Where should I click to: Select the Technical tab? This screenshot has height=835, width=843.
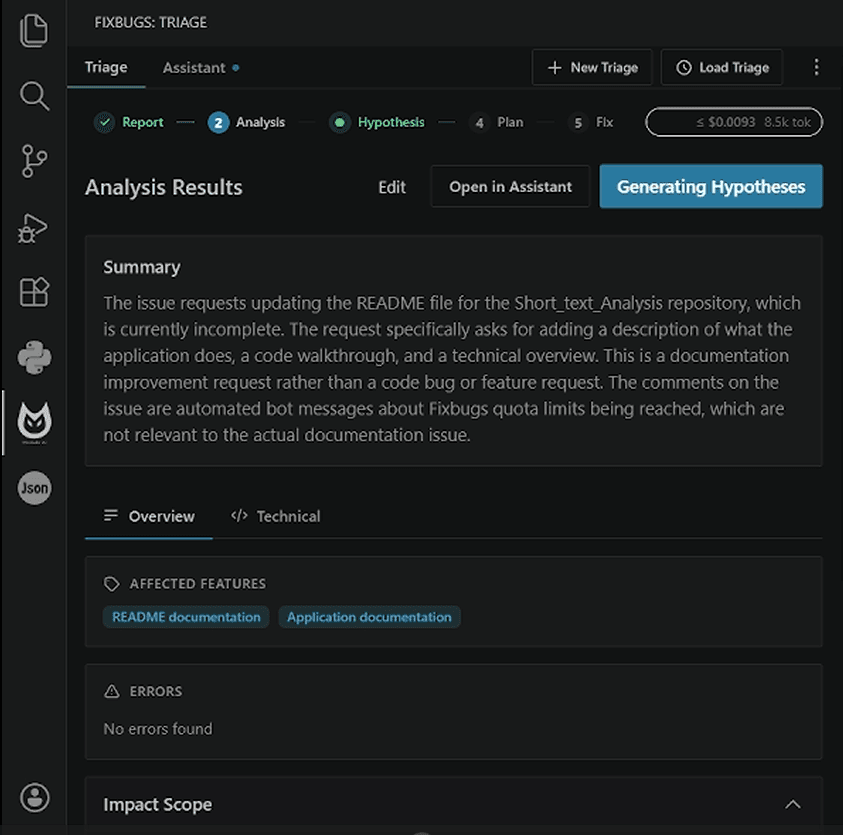276,517
